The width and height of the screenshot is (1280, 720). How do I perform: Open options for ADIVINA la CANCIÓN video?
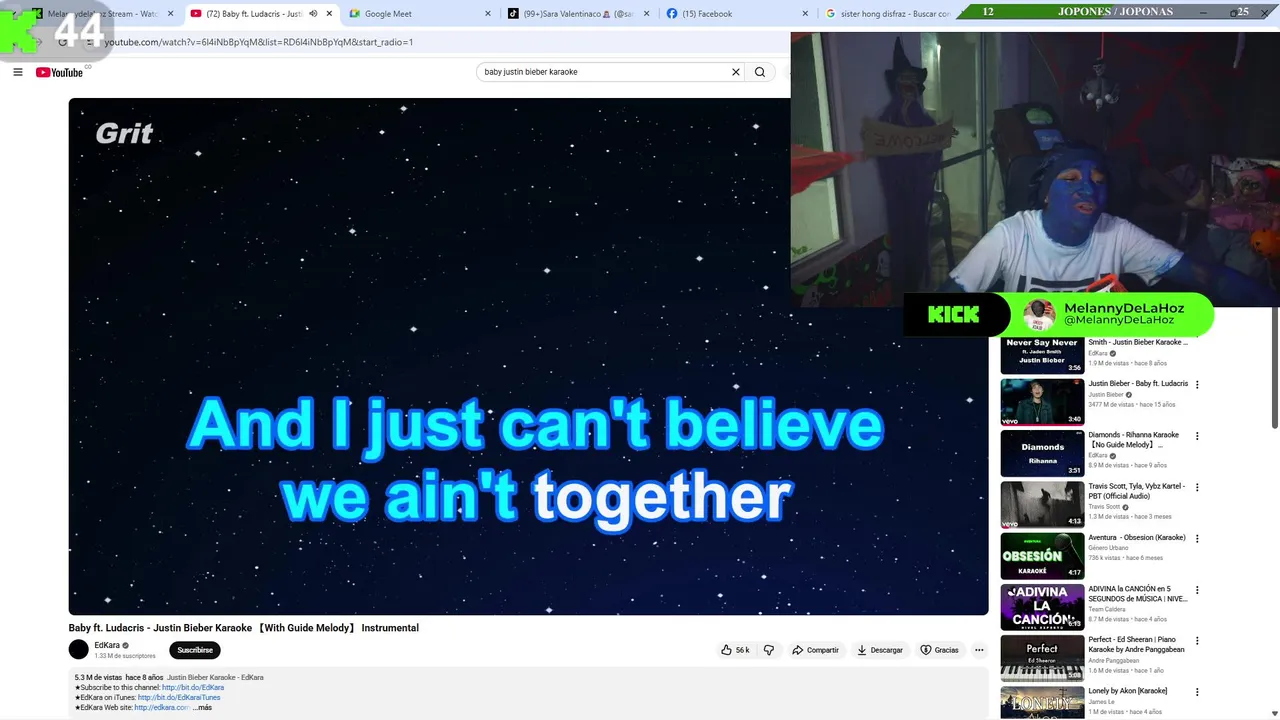point(1197,590)
